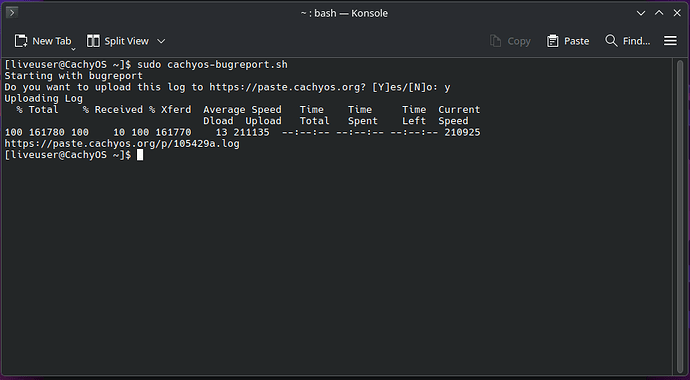Click the 'Average Speed' column header
Screen dimensions: 690x380
(x=242, y=110)
